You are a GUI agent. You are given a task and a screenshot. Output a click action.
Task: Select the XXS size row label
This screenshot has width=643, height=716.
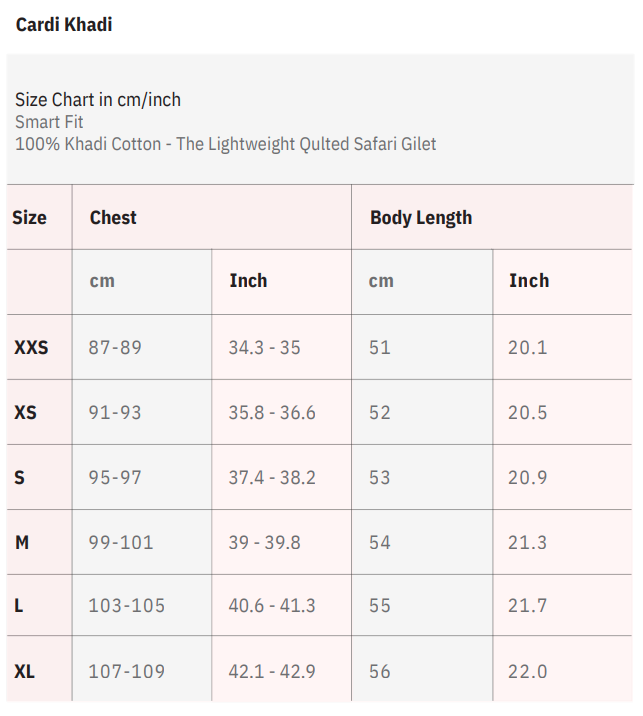(31, 348)
